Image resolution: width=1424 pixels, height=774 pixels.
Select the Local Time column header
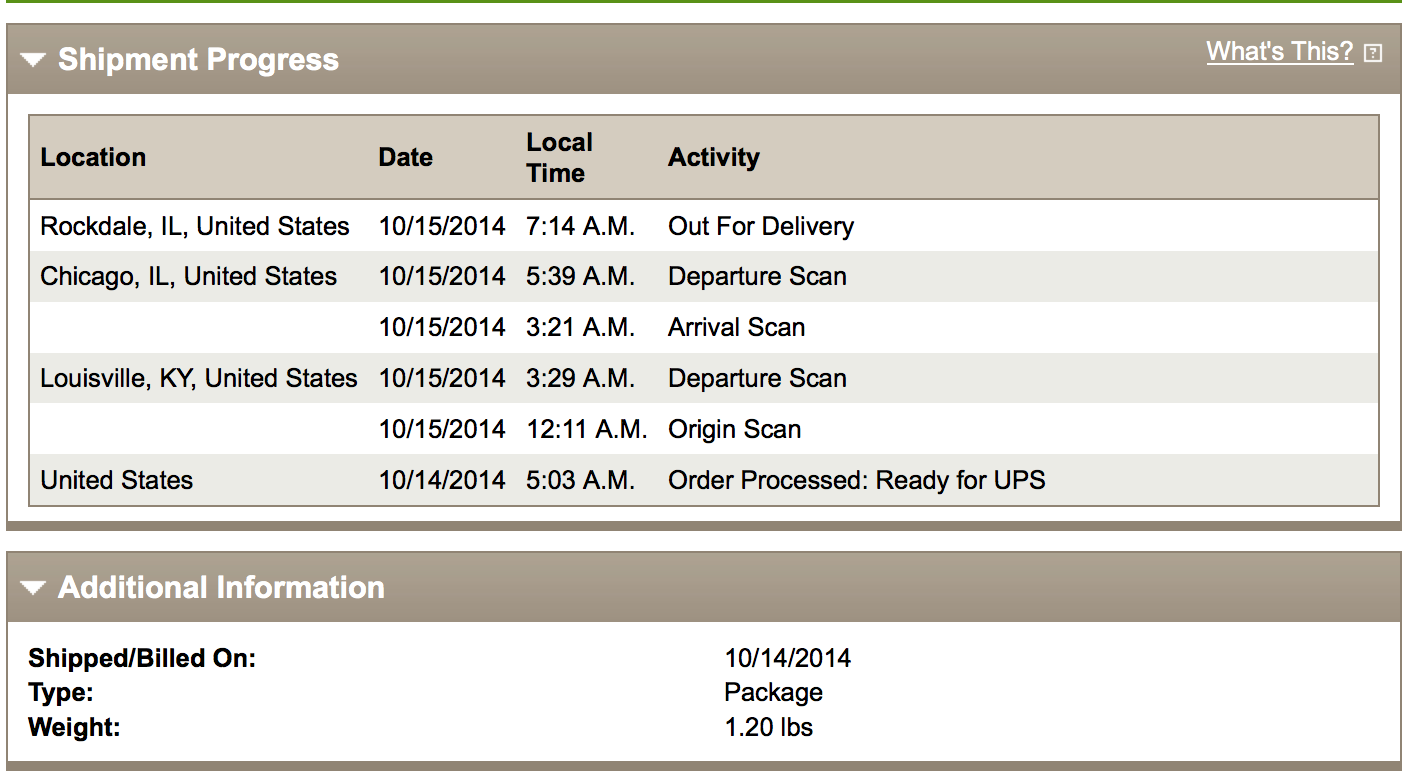point(560,157)
